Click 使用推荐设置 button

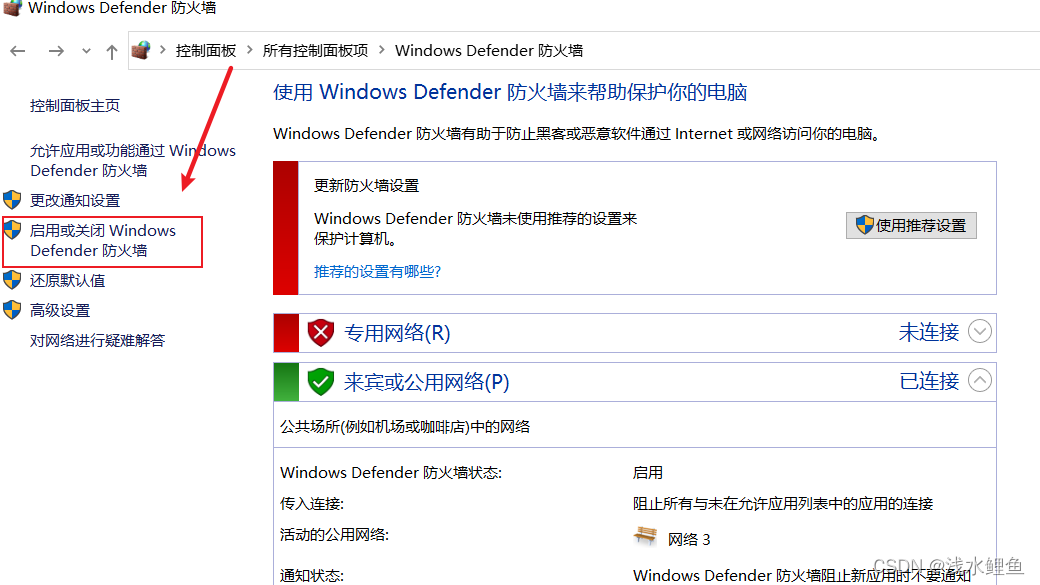coord(911,226)
